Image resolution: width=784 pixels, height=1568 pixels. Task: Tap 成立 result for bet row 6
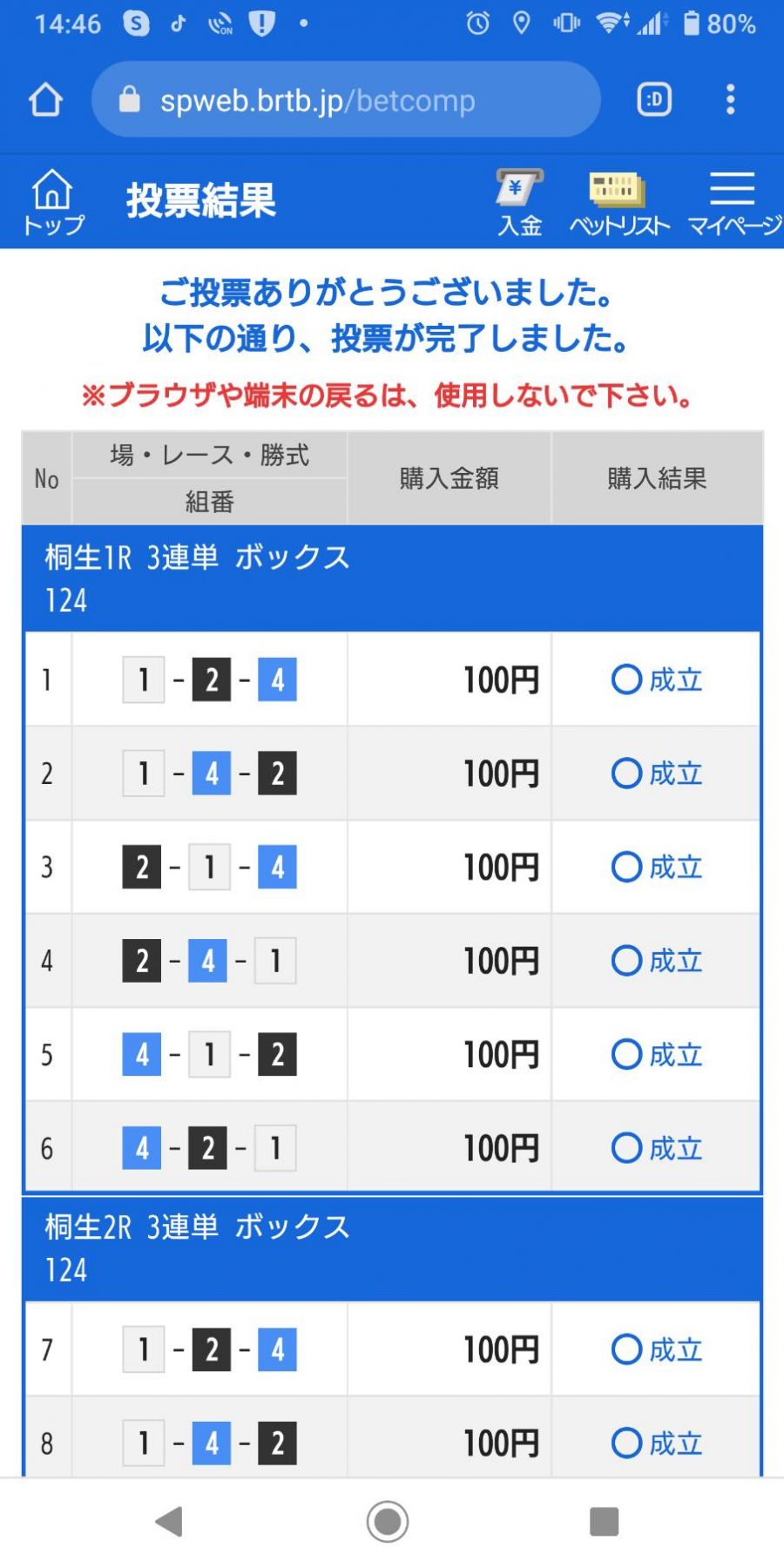657,1148
